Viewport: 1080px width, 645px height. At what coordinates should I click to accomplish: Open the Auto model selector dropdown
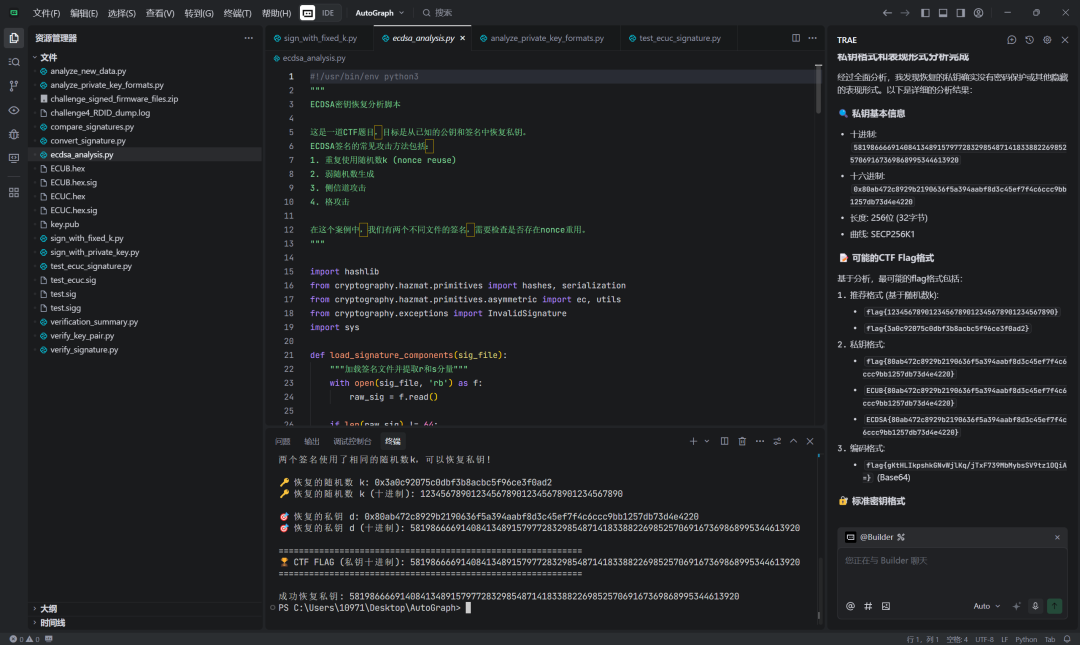pyautogui.click(x=987, y=606)
